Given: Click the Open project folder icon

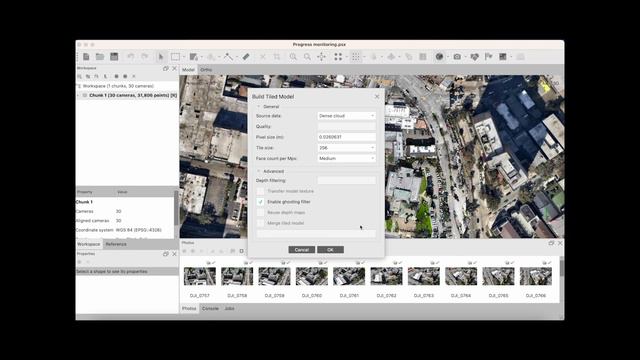Looking at the screenshot, I should (100, 57).
